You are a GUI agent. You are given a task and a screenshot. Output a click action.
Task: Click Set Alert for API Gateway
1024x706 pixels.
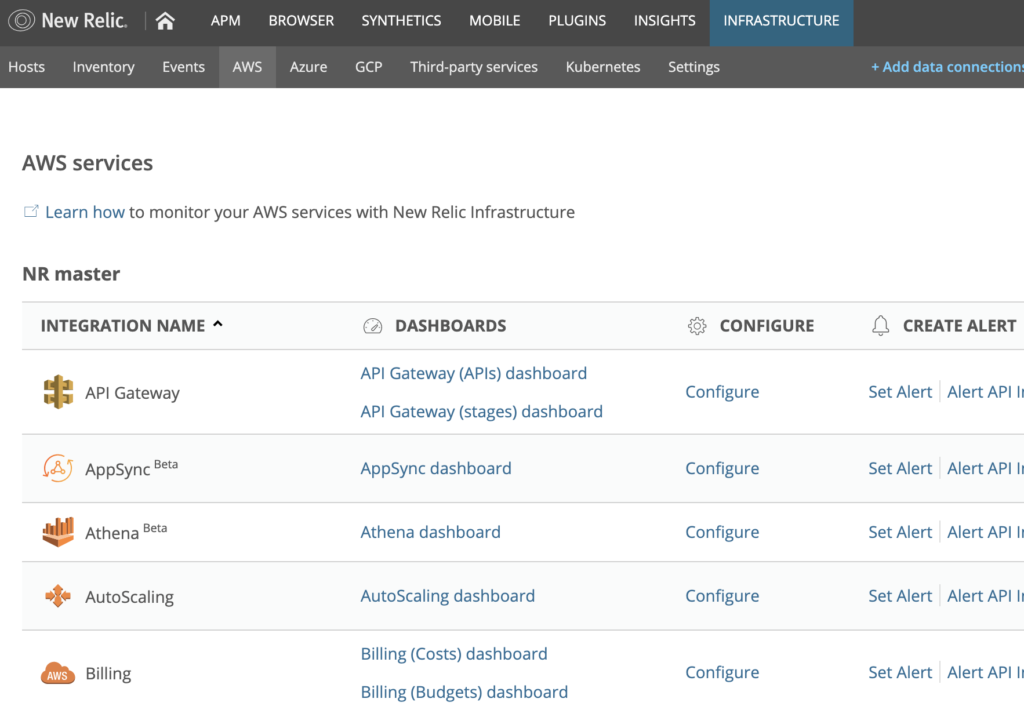(x=900, y=392)
